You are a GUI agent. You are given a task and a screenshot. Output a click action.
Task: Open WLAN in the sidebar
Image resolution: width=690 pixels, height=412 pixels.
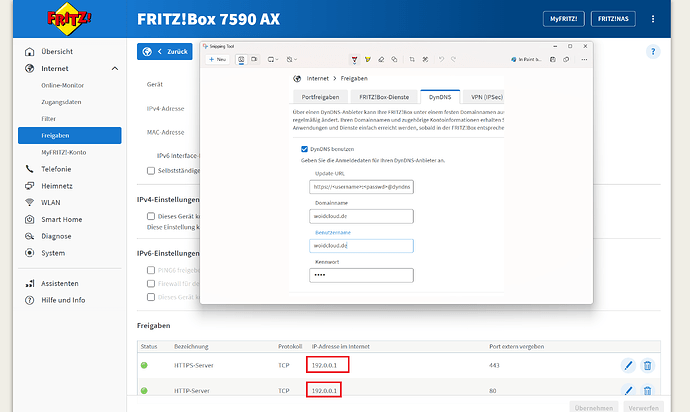tap(51, 202)
